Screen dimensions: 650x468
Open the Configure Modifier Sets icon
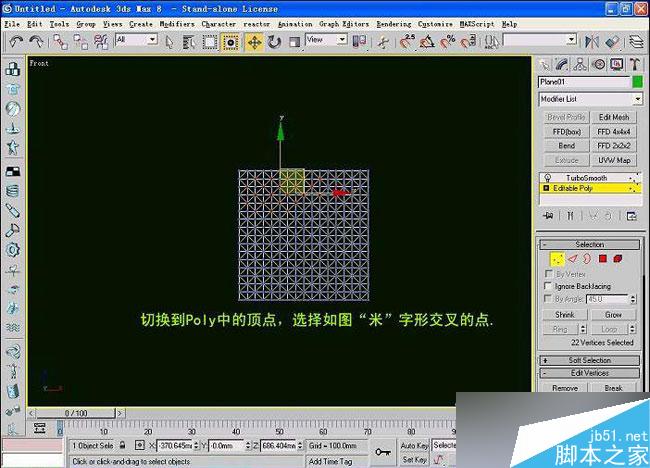point(631,216)
